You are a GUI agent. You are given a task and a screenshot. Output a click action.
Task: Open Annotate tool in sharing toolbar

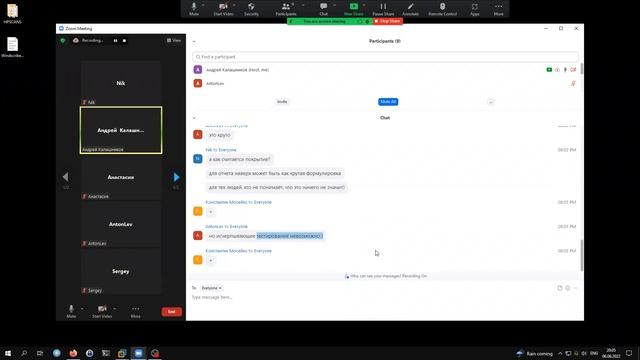click(410, 9)
